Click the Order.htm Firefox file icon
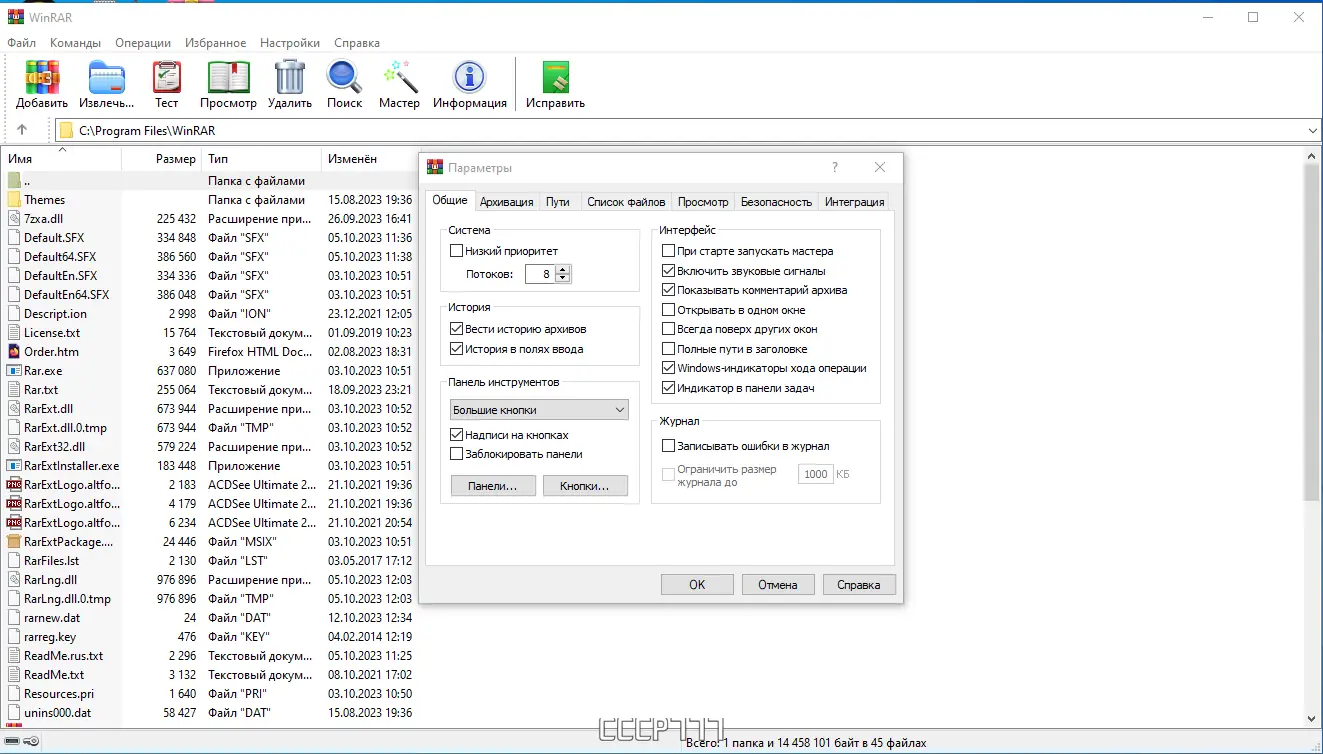This screenshot has height=754, width=1323. 14,352
